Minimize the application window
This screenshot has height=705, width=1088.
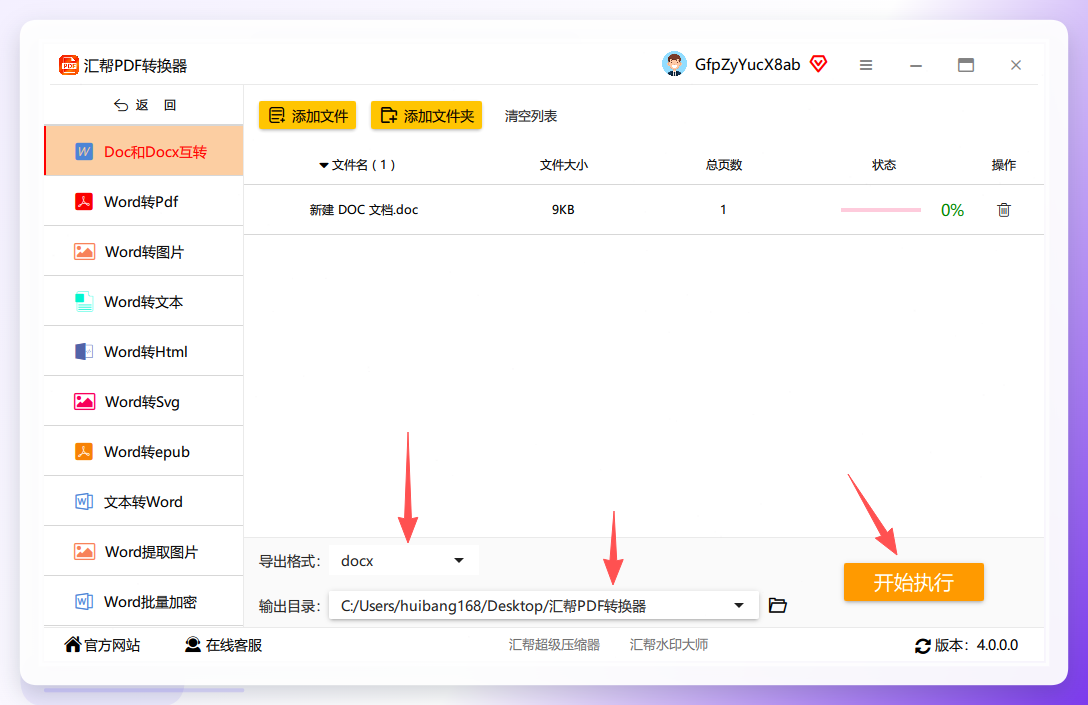[916, 65]
